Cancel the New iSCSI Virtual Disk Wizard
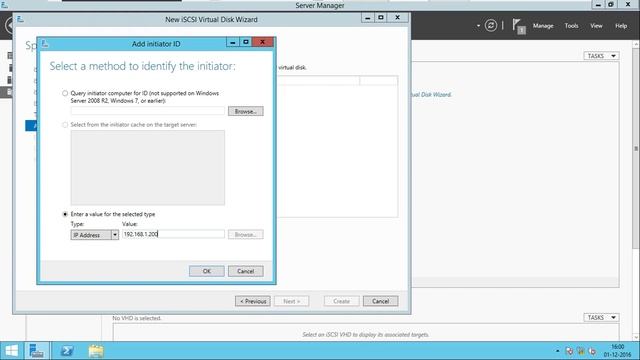This screenshot has width=640, height=360. coord(380,301)
